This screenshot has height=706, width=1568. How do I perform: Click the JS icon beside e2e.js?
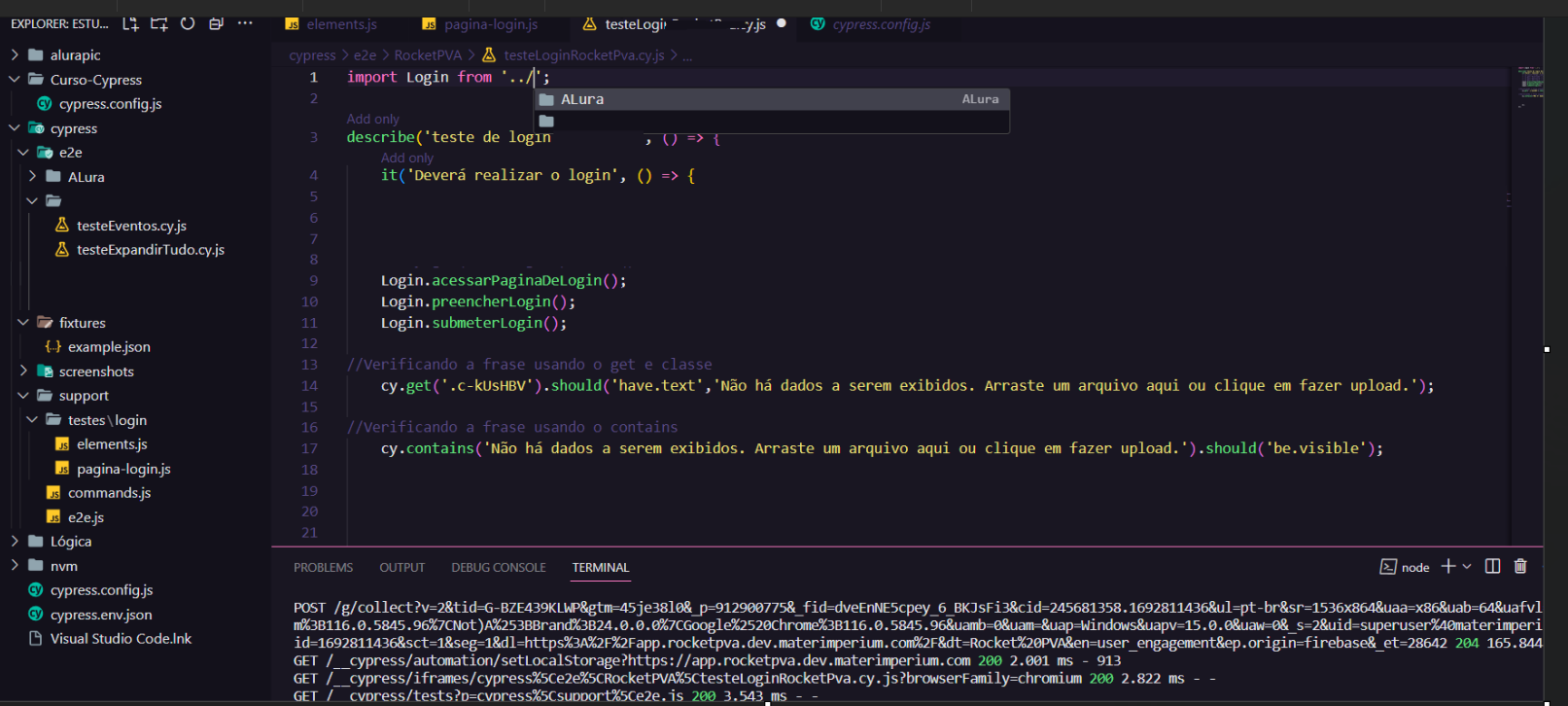point(53,517)
